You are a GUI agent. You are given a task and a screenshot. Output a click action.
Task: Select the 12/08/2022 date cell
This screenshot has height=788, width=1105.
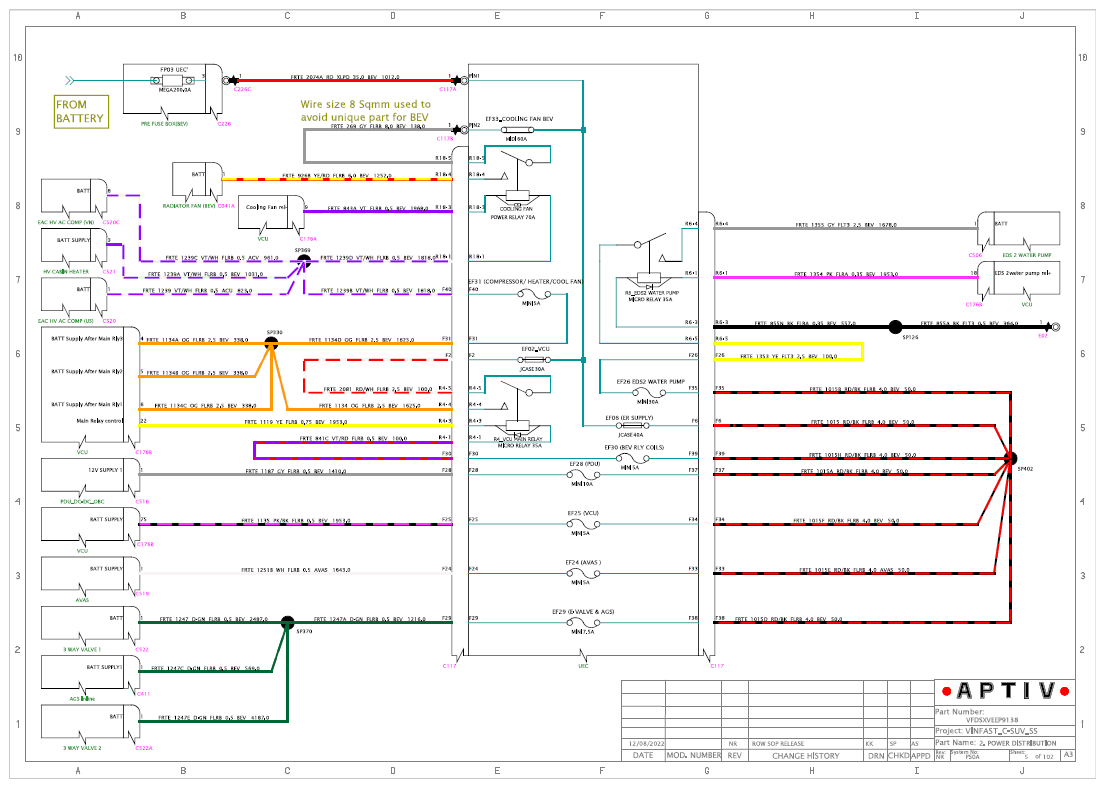[x=646, y=744]
